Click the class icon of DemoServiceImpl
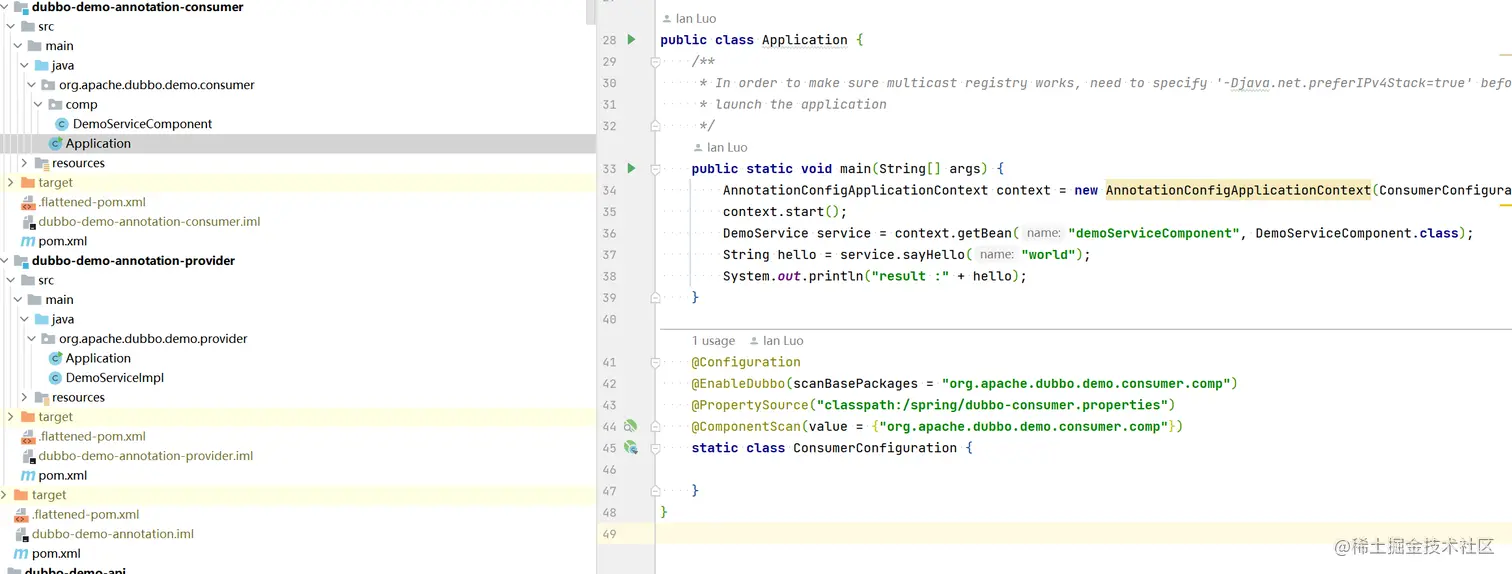Viewport: 1512px width, 574px height. [x=55, y=378]
